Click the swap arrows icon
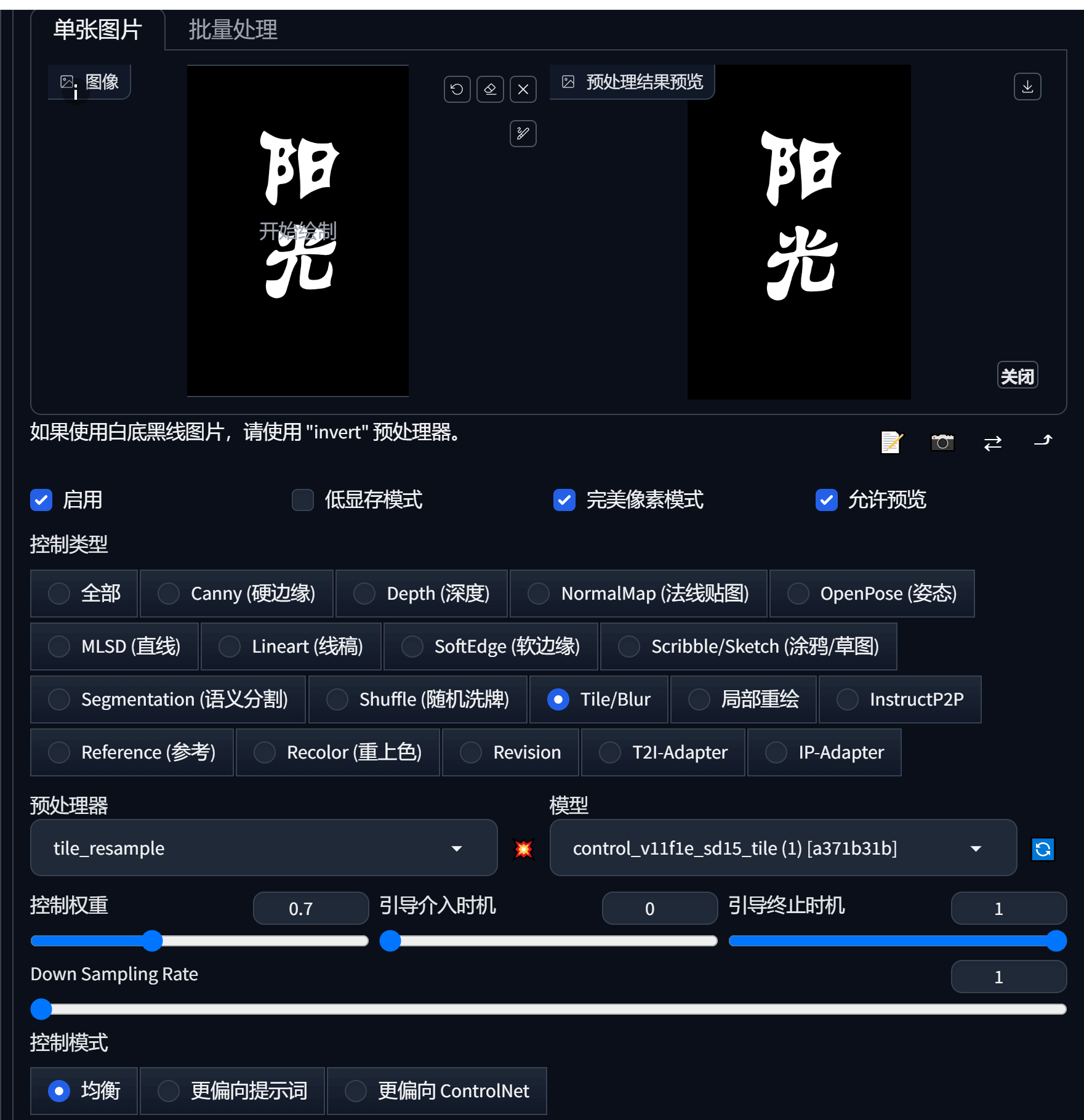 point(993,443)
